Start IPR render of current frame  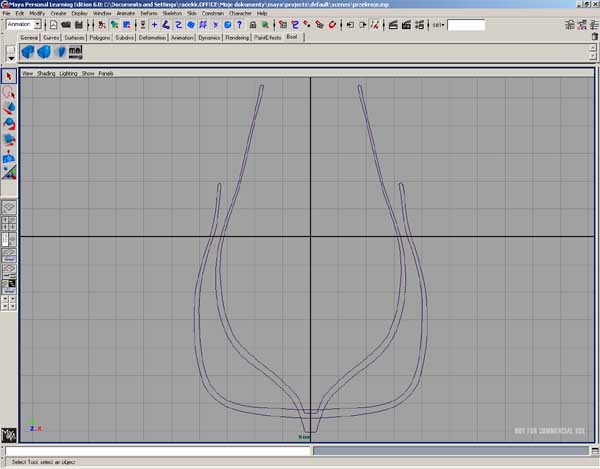click(406, 25)
